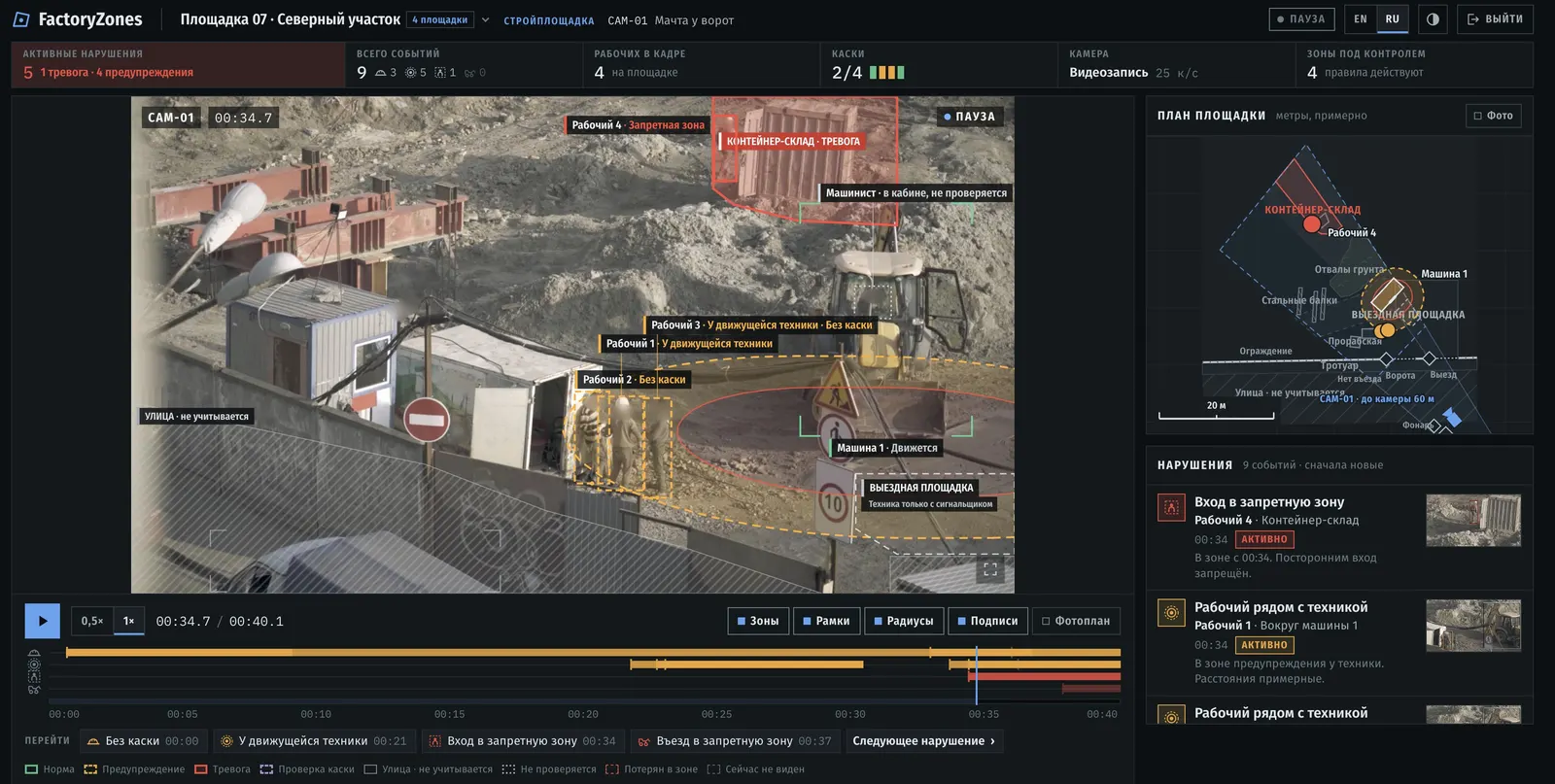Enable the Фотоплан overlay checkbox
The image size is (1555, 784).
tap(1076, 621)
